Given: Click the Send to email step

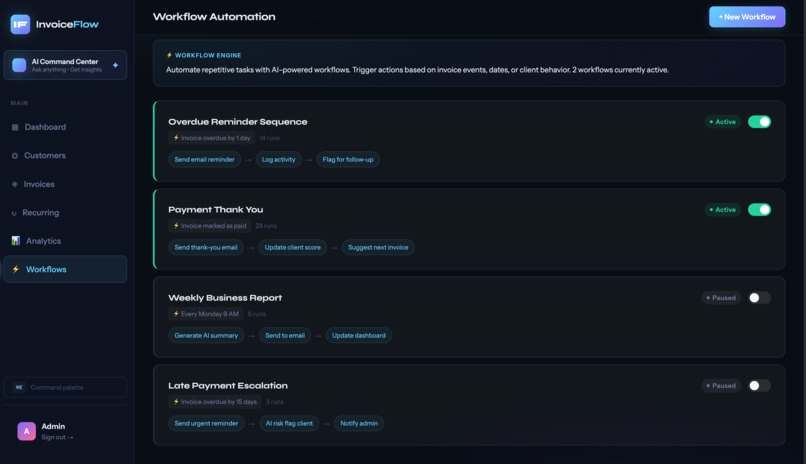Looking at the screenshot, I should (285, 336).
